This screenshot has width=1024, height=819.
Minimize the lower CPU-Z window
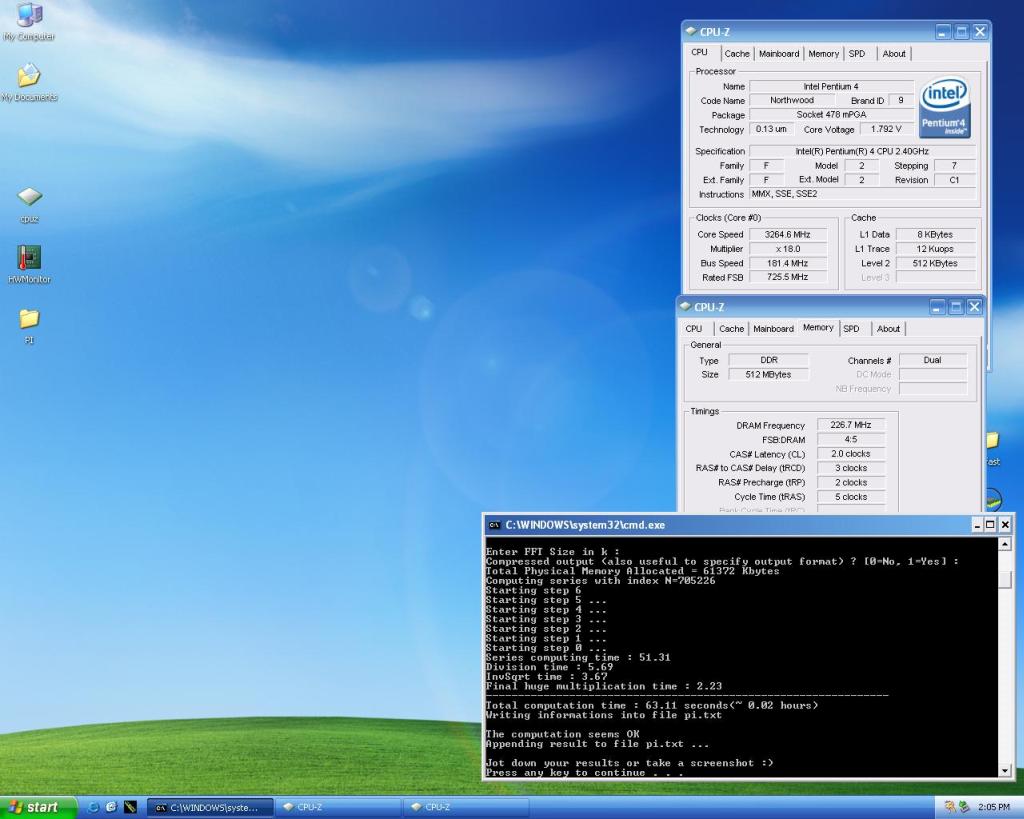point(938,306)
